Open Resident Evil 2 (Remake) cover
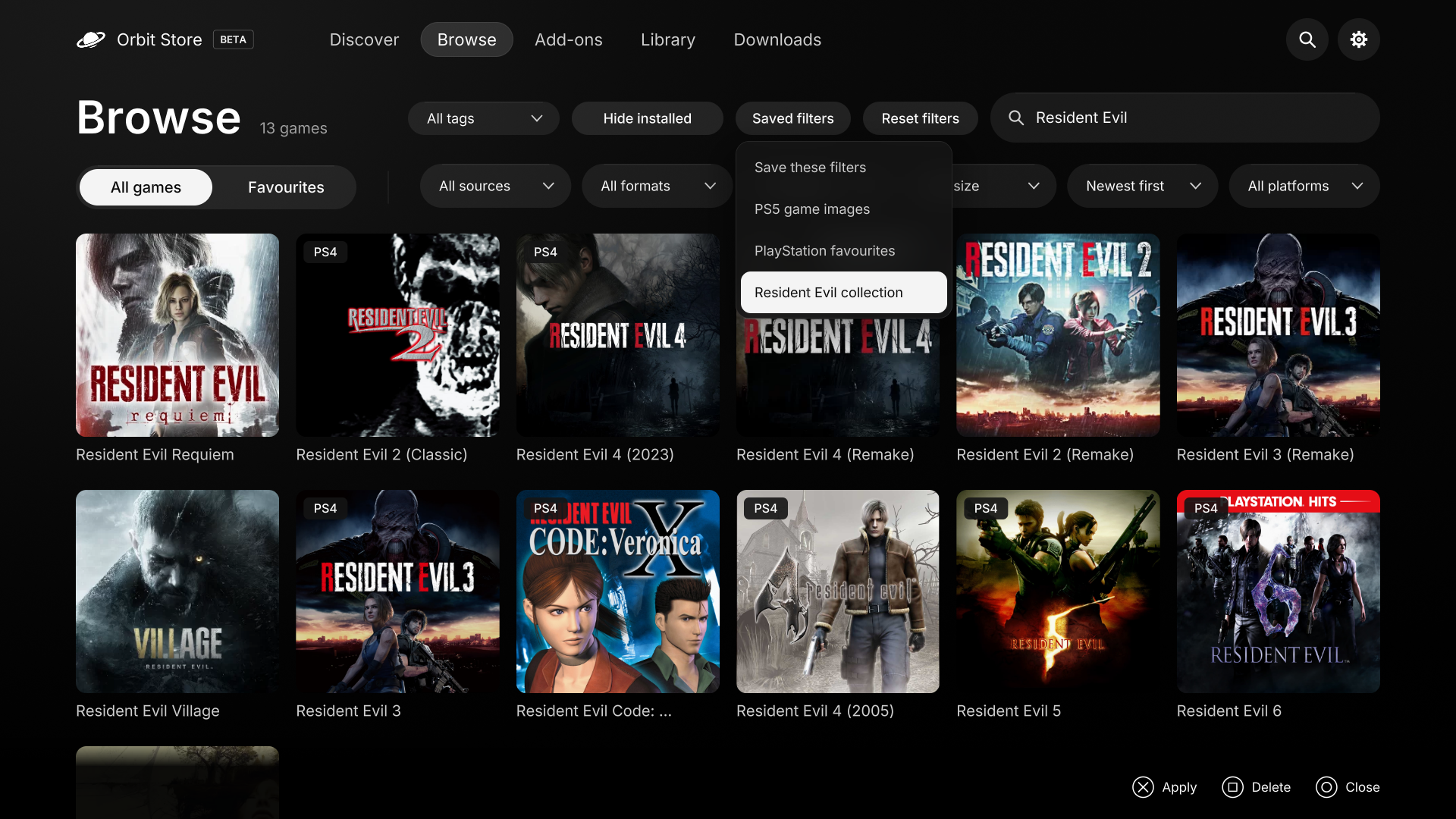 click(1058, 335)
